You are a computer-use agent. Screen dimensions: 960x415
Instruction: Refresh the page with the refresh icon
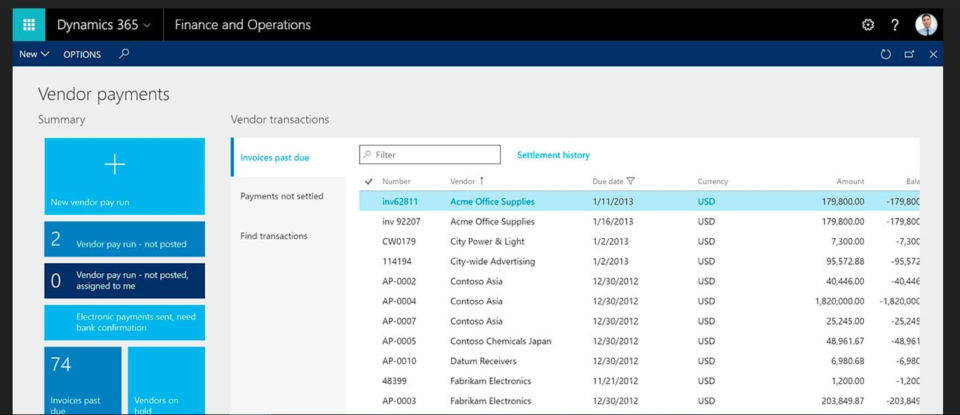click(x=885, y=54)
